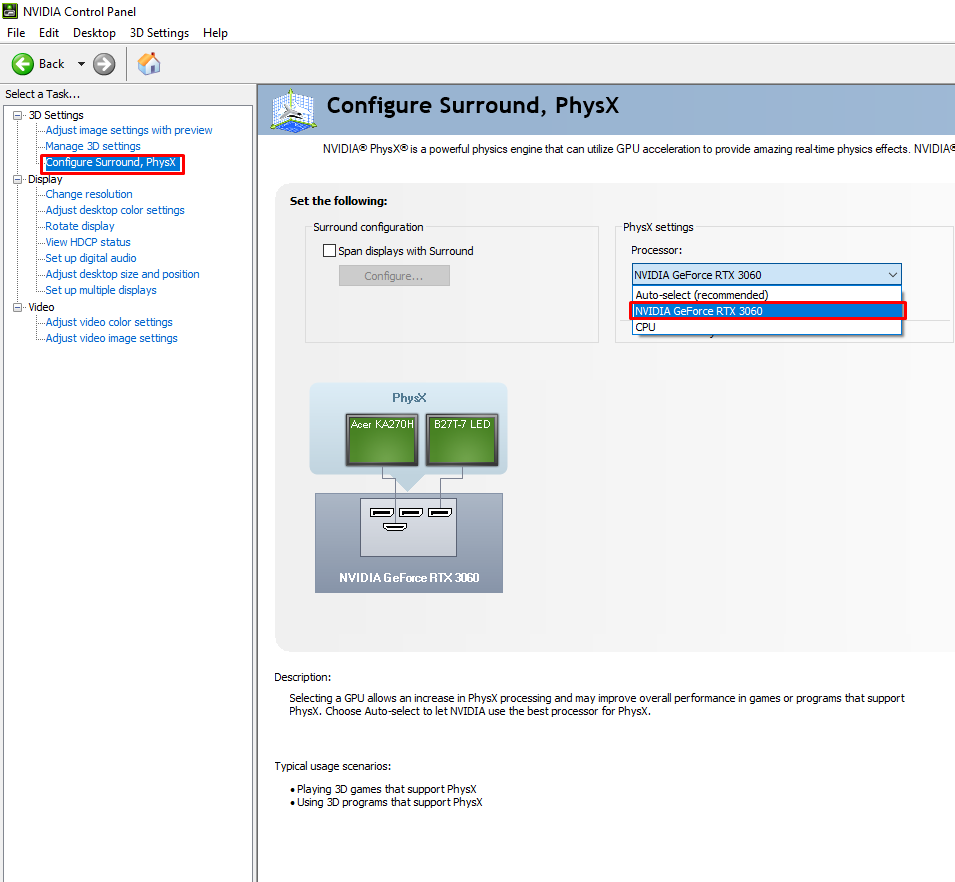Open Adjust desktop color settings
The height and width of the screenshot is (882, 955).
point(115,210)
